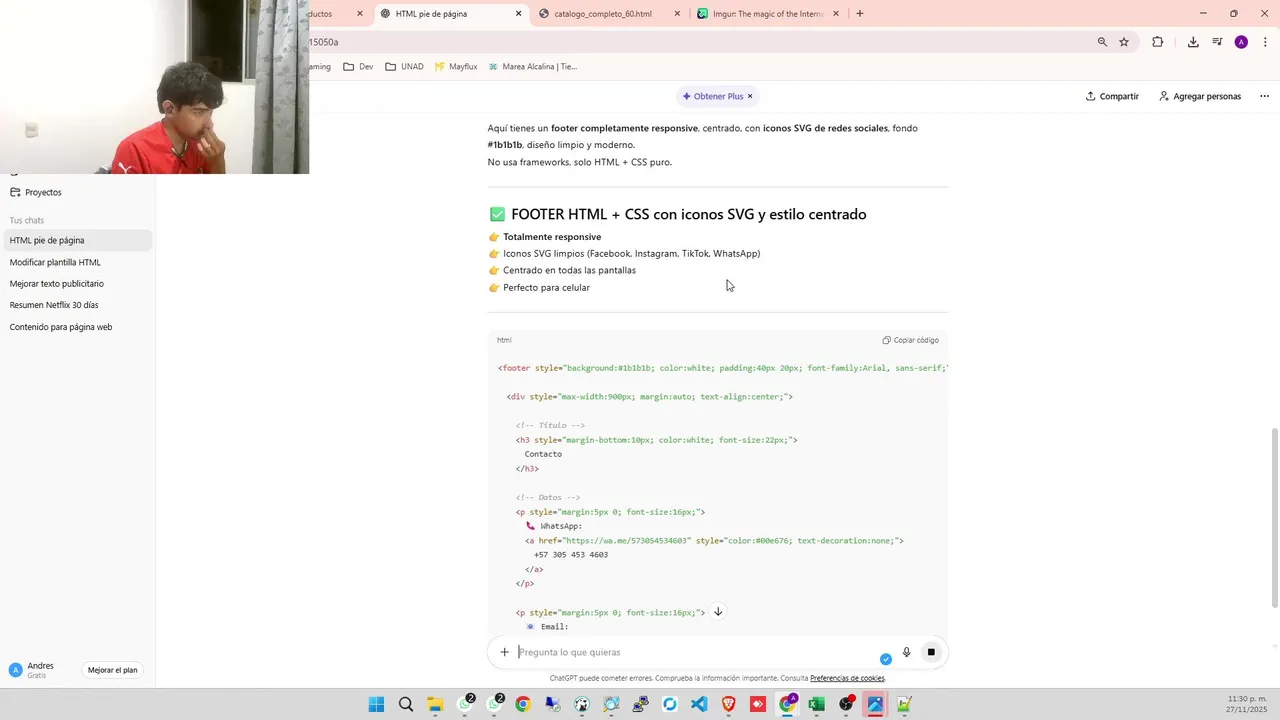Switch to the Imgur browser tab
1280x720 pixels.
[768, 14]
